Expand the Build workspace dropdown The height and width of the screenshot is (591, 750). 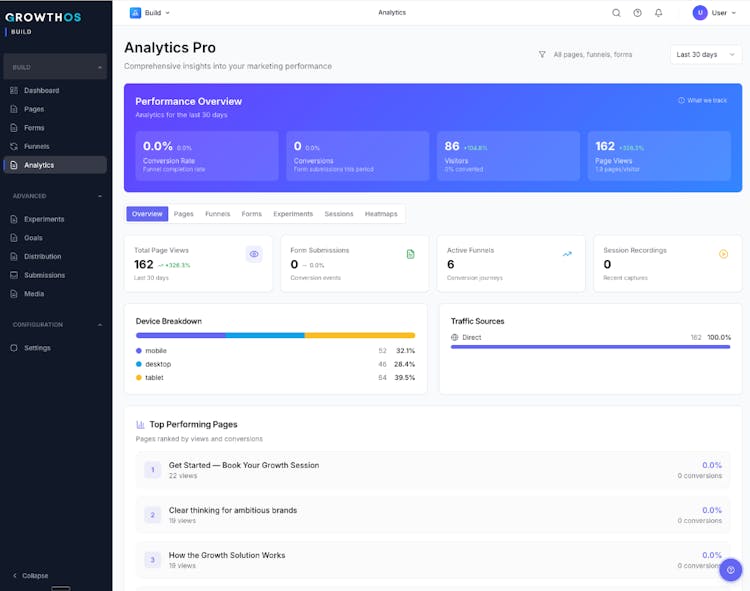pyautogui.click(x=150, y=13)
